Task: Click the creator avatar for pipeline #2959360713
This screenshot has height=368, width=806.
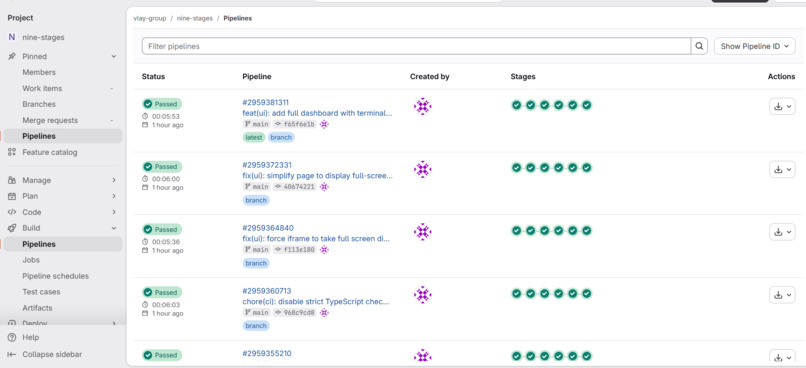Action: tap(423, 295)
